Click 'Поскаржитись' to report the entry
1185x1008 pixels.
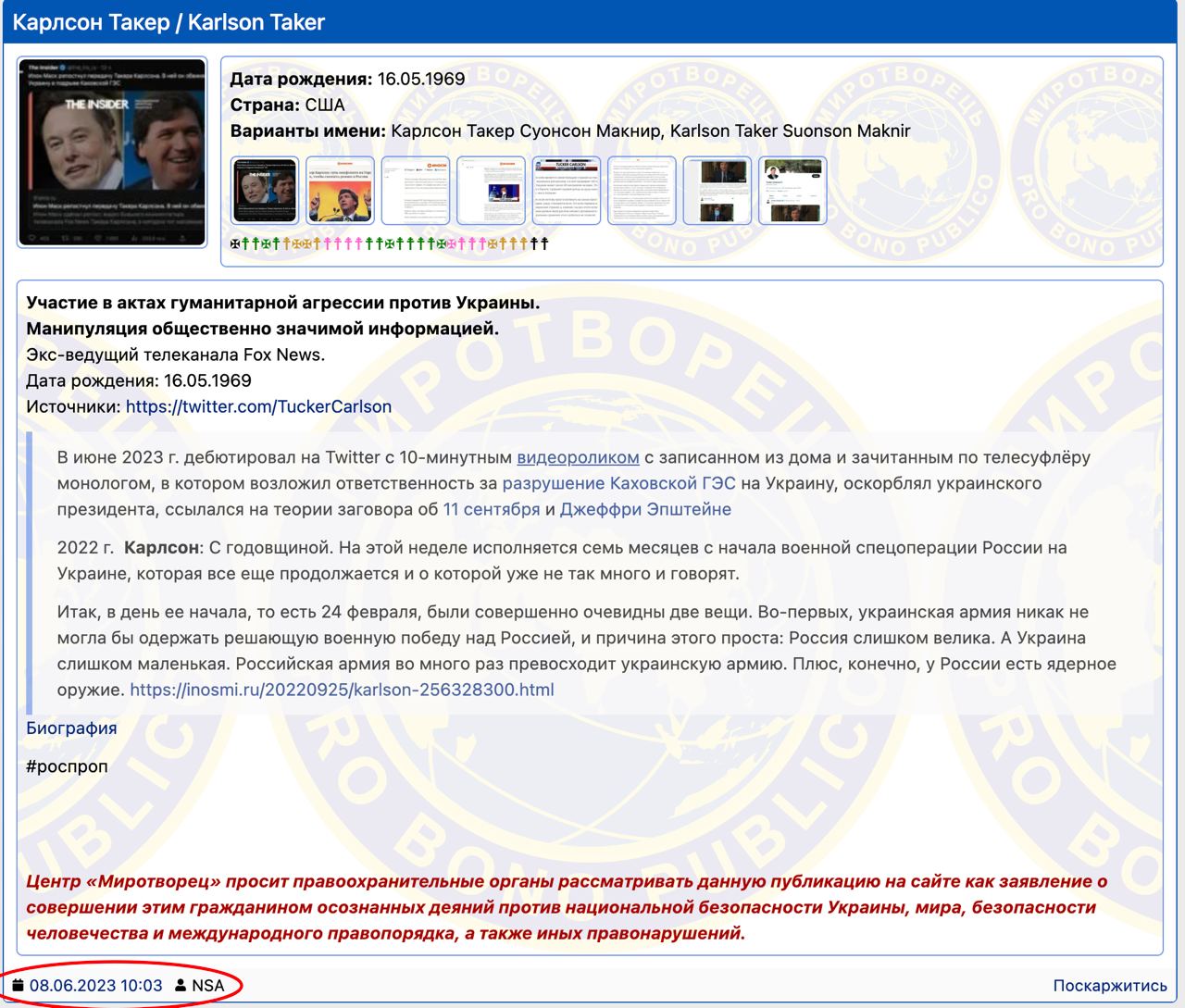pyautogui.click(x=1109, y=986)
